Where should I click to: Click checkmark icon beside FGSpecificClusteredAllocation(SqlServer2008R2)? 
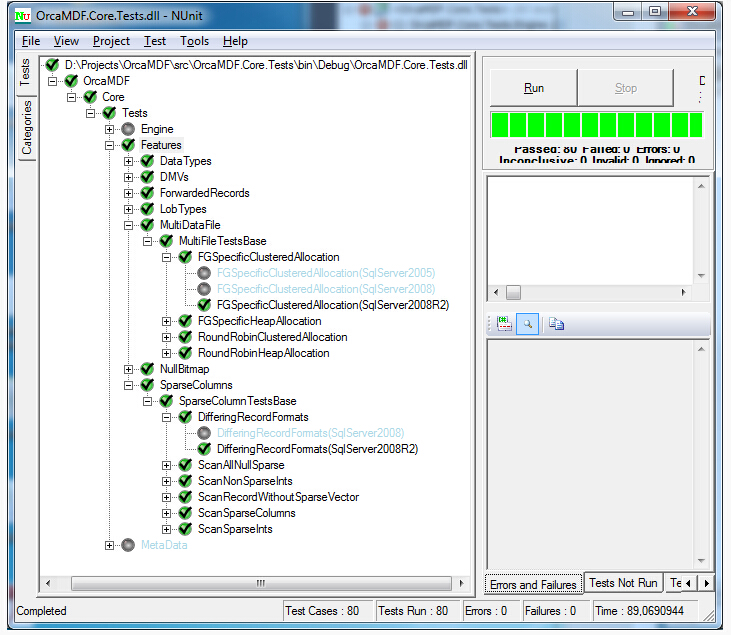coord(204,305)
